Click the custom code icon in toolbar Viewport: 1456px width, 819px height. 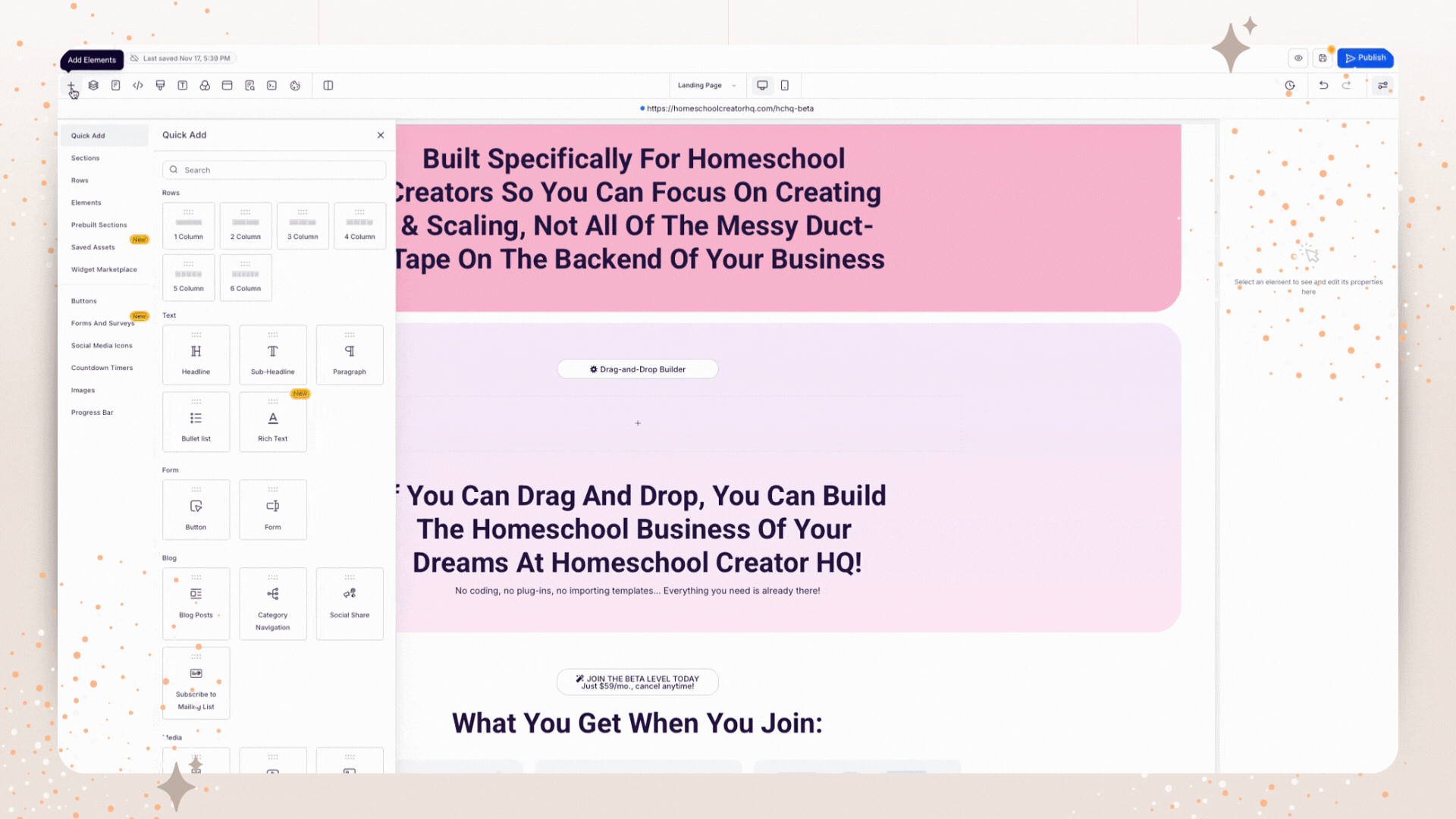point(138,86)
